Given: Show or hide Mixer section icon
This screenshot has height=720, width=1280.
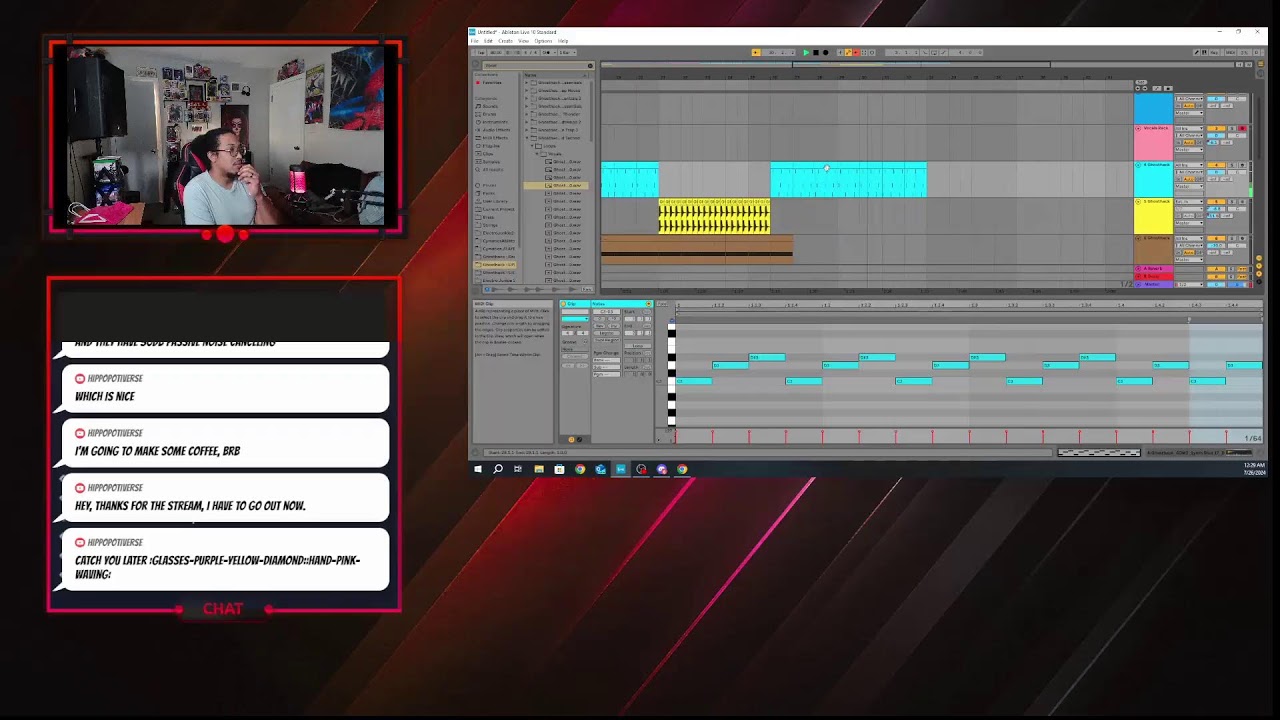Looking at the screenshot, I should pyautogui.click(x=1257, y=272).
